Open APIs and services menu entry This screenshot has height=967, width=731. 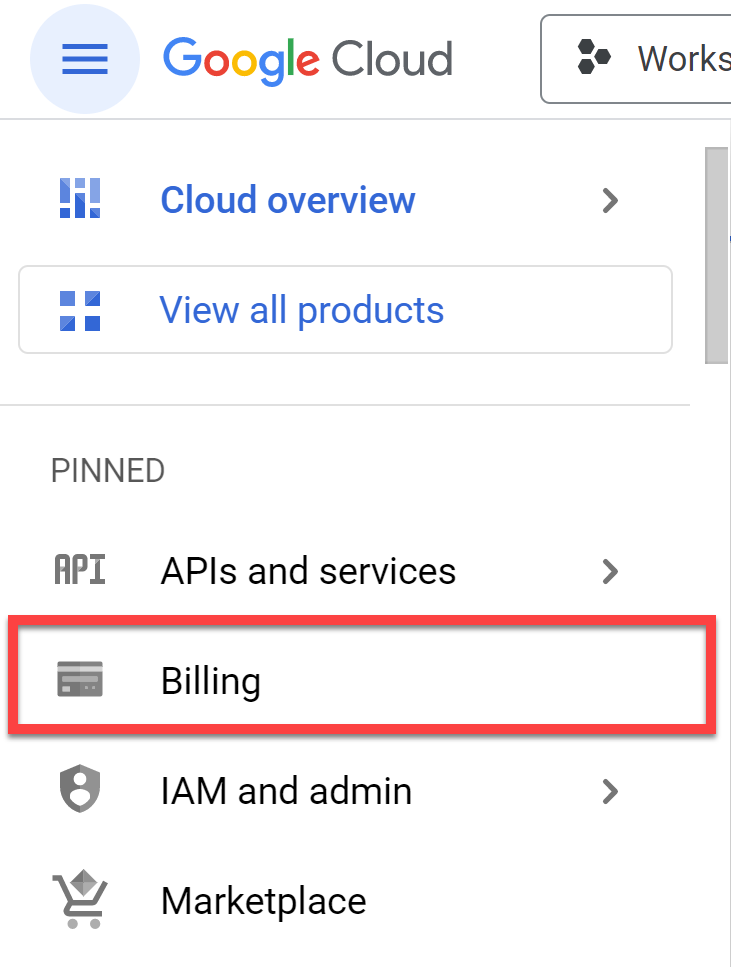[x=308, y=571]
